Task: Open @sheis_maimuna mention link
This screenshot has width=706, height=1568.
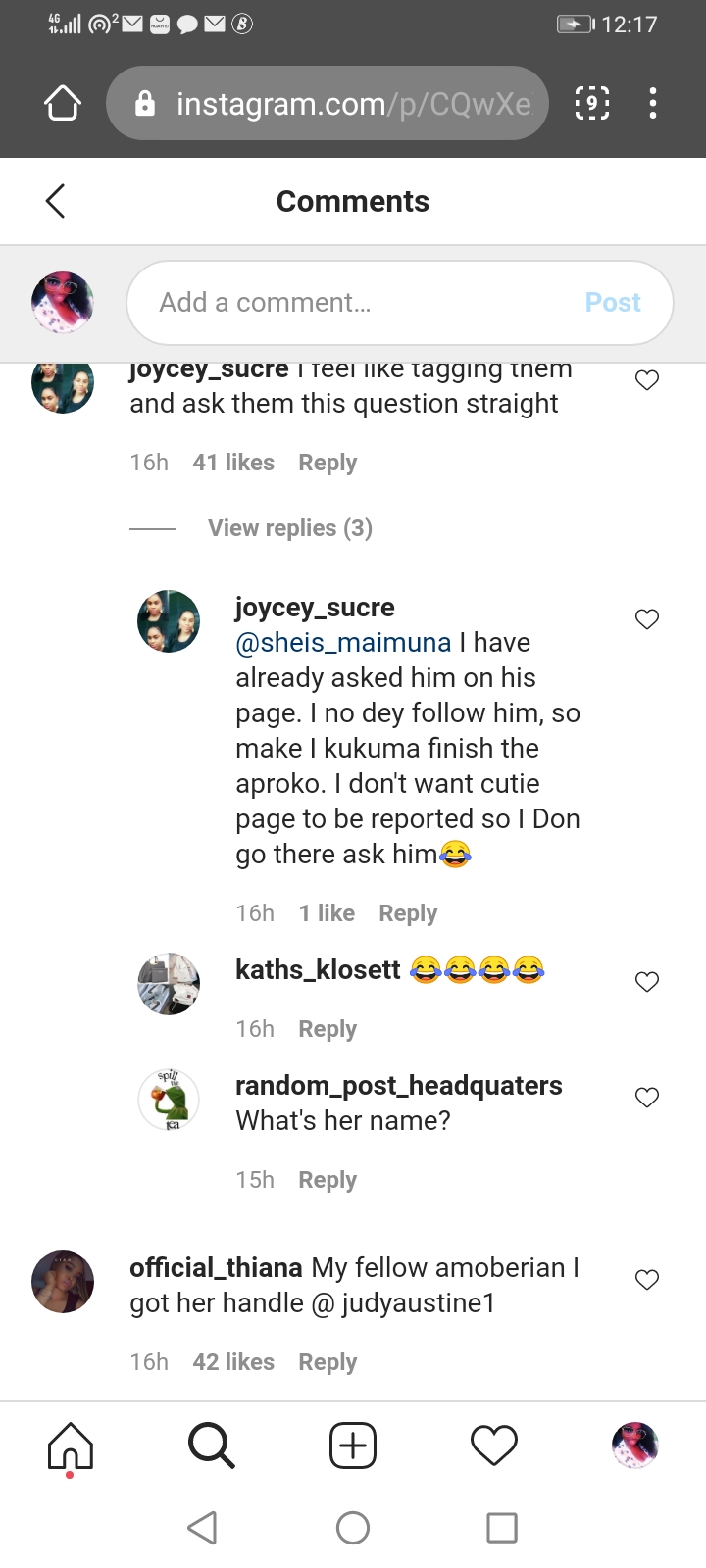Action: 343,643
